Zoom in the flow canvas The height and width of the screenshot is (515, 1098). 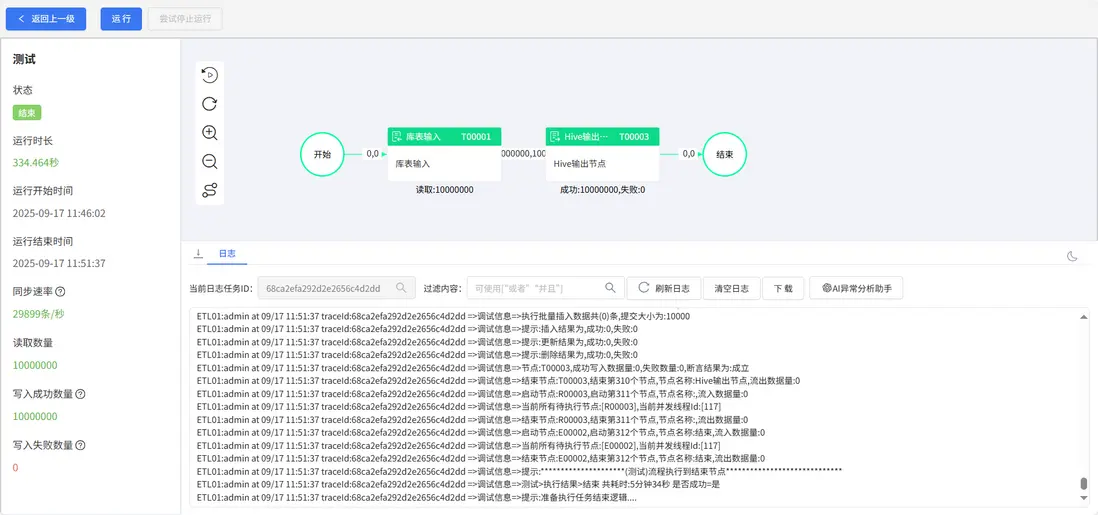[209, 133]
